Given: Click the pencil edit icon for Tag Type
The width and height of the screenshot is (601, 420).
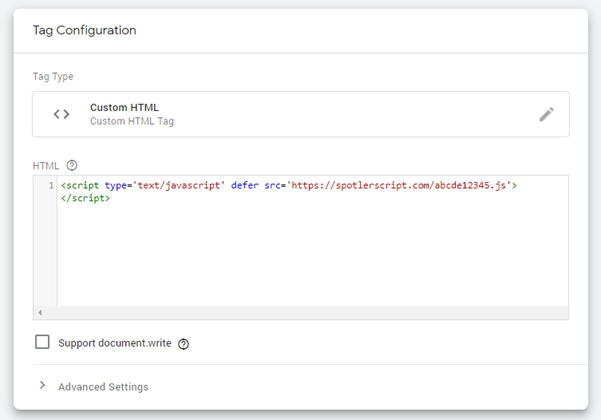Looking at the screenshot, I should click(x=547, y=114).
